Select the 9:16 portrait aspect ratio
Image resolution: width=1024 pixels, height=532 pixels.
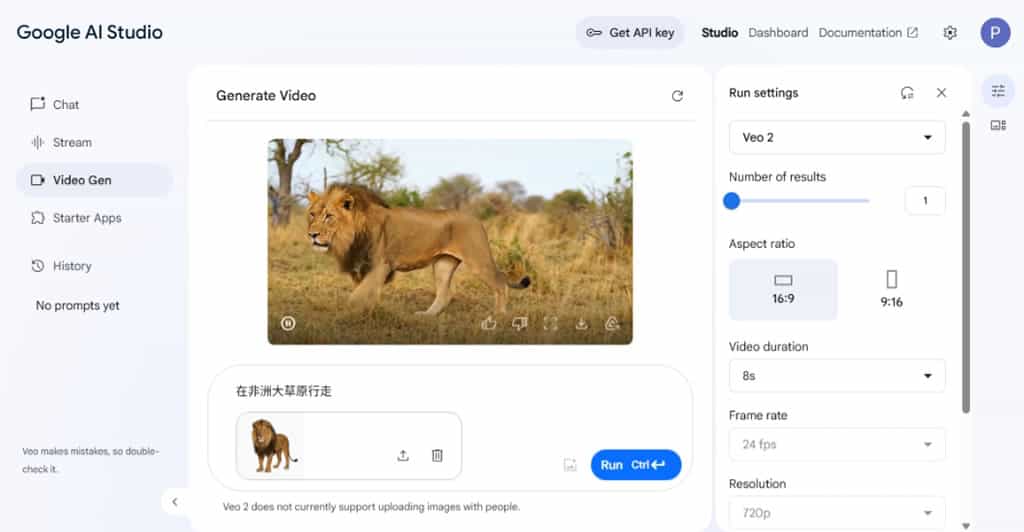point(891,289)
